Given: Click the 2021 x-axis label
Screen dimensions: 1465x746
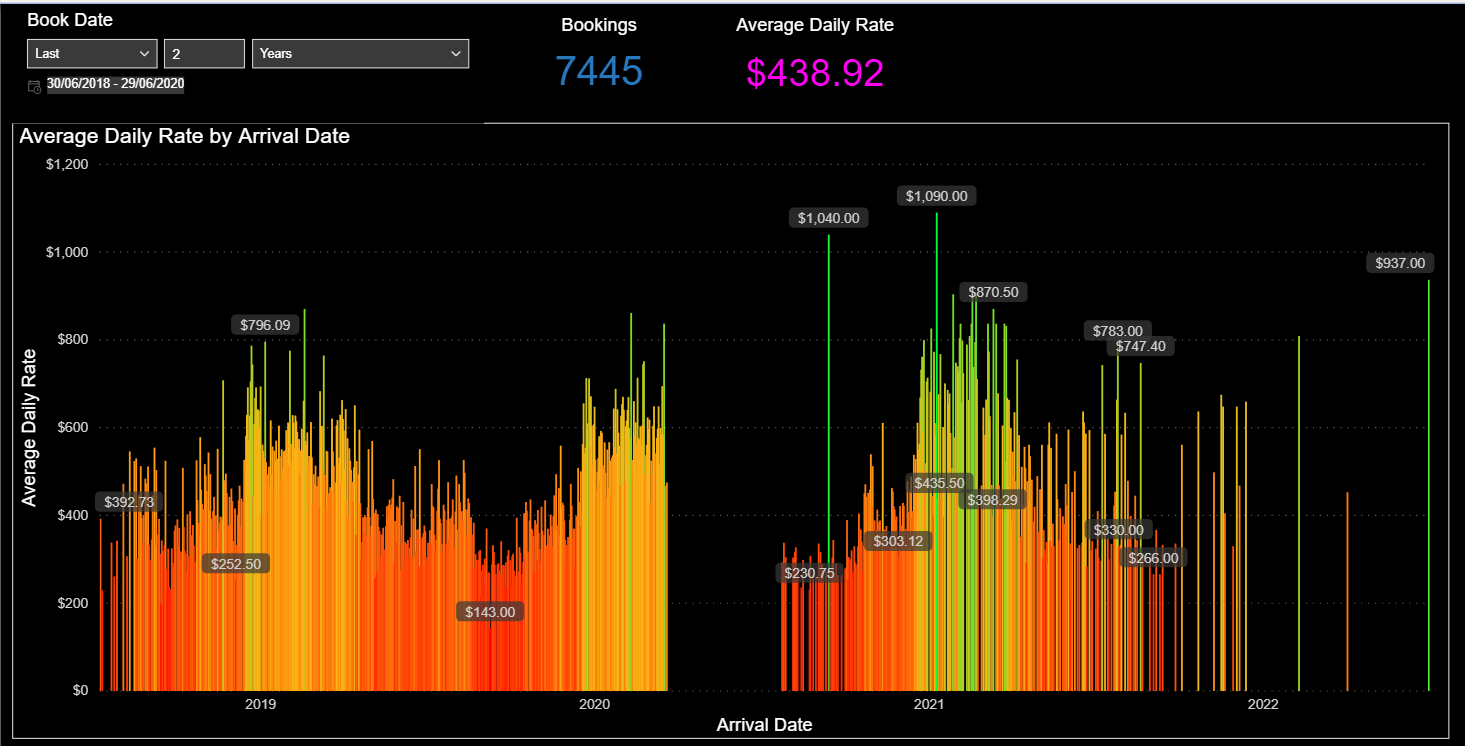Looking at the screenshot, I should (930, 704).
